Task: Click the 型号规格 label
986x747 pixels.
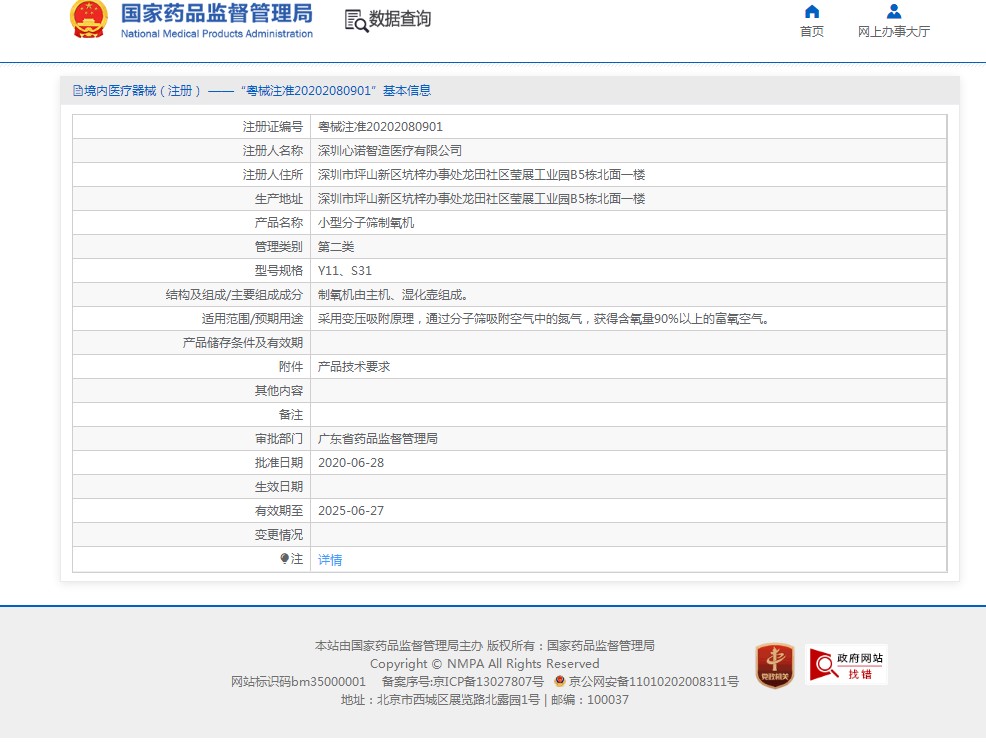Action: coord(279,271)
